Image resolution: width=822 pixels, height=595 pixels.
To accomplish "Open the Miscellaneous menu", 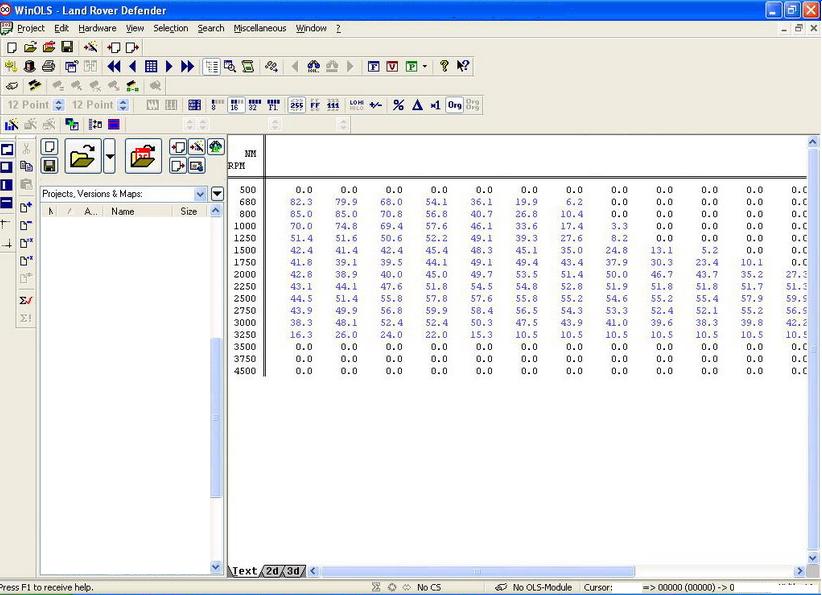I will pos(260,28).
